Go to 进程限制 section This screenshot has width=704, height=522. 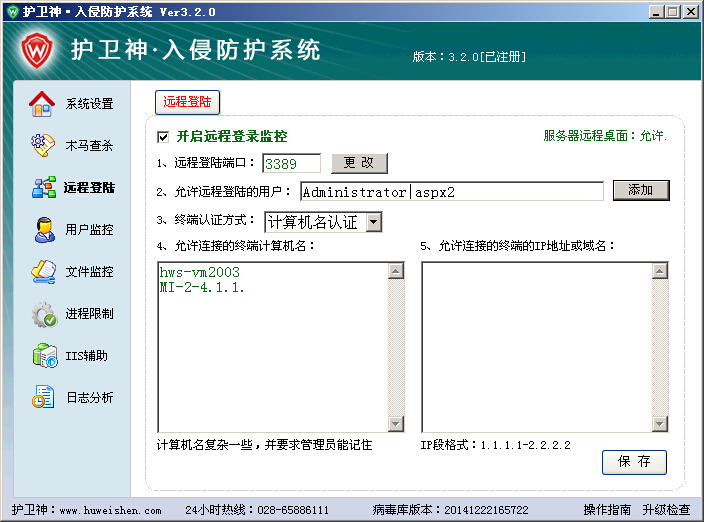(x=89, y=314)
